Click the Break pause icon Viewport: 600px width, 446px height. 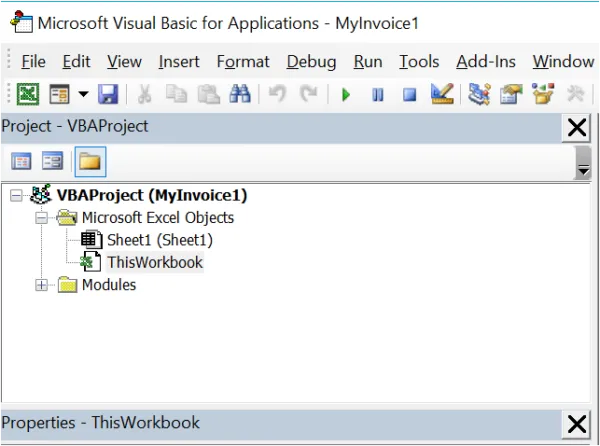click(x=378, y=95)
